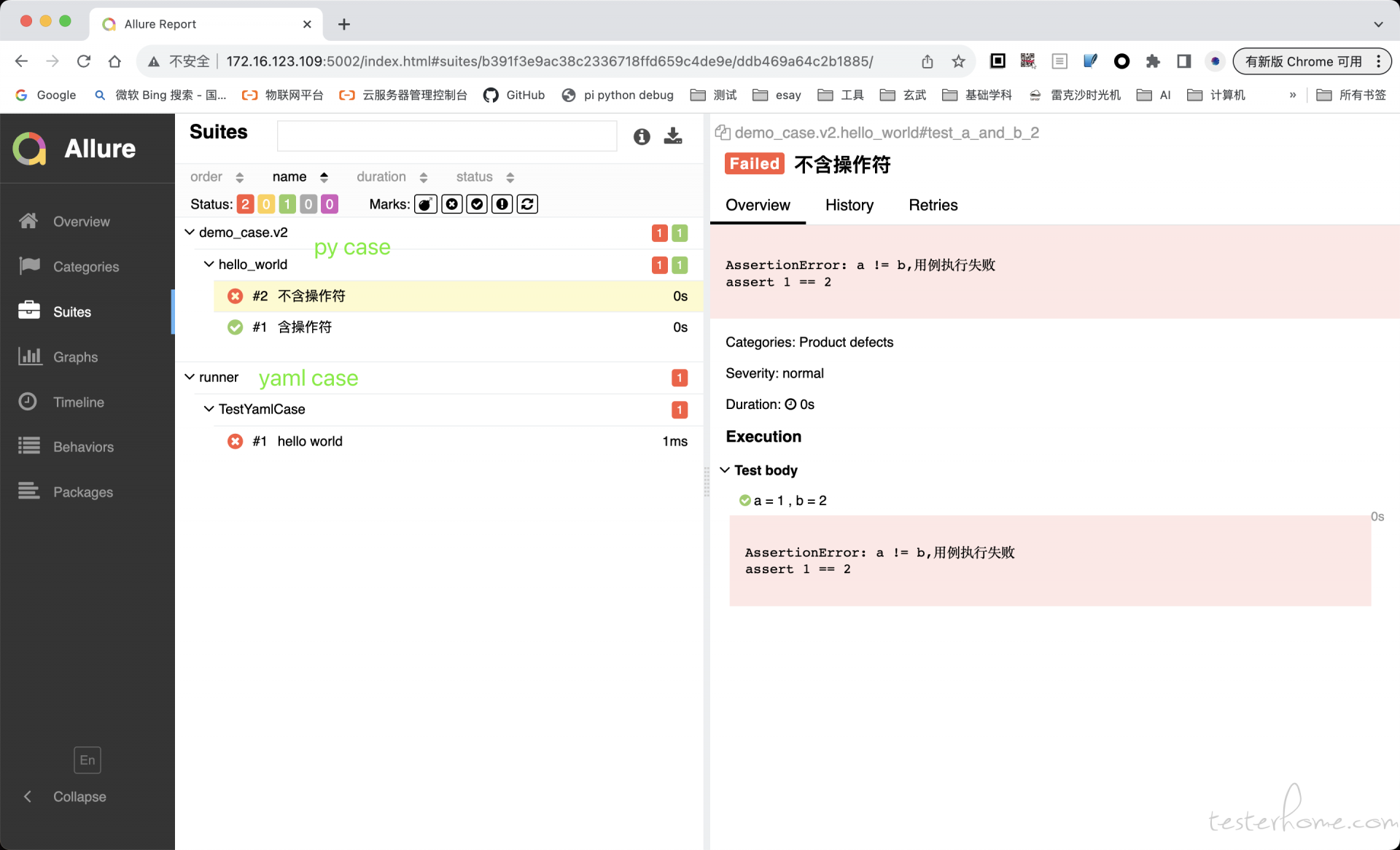This screenshot has height=850, width=1400.
Task: Sort suites by status
Action: tap(485, 177)
